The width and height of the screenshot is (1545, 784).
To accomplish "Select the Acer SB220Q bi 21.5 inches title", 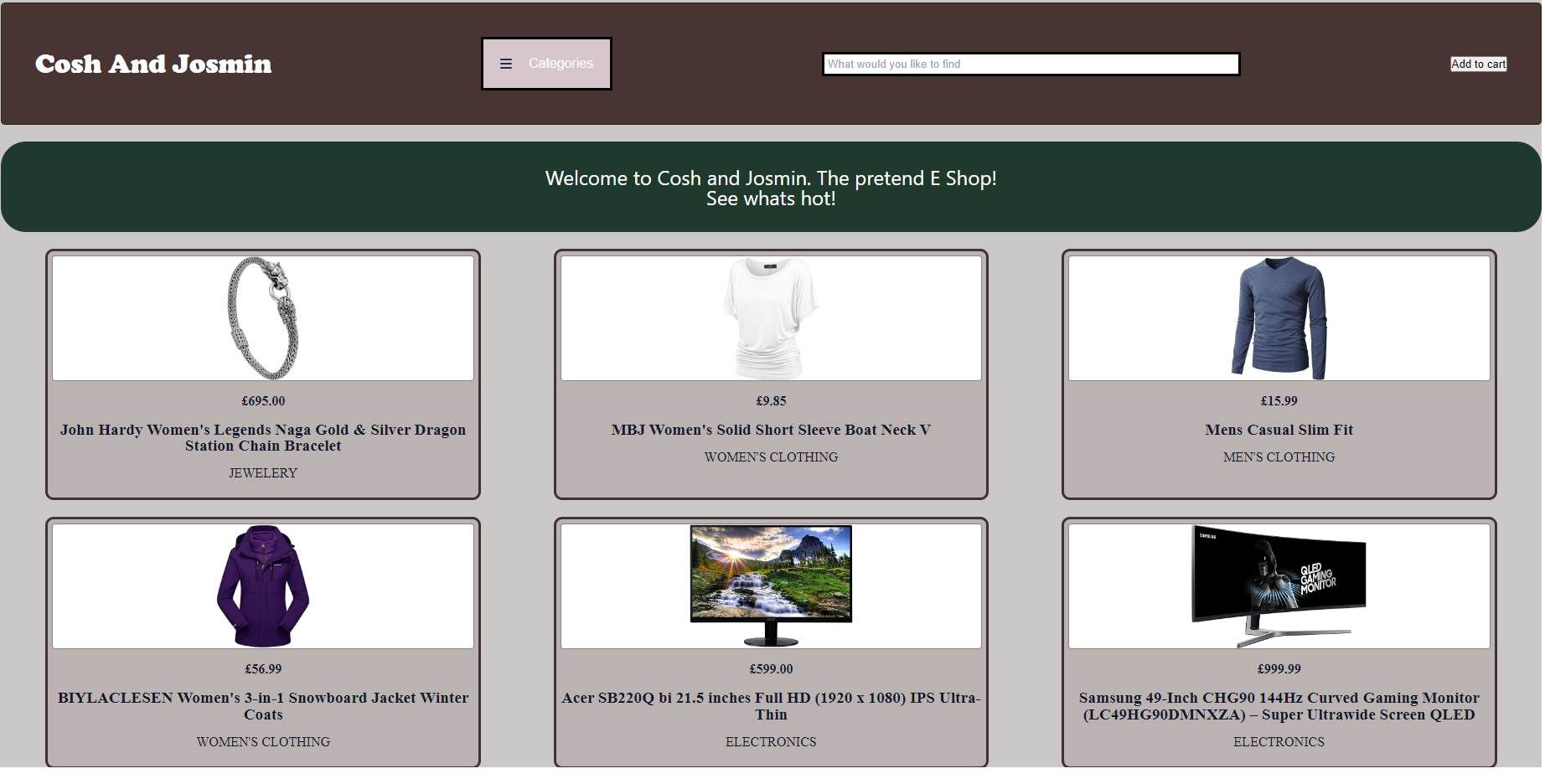I will tap(771, 706).
